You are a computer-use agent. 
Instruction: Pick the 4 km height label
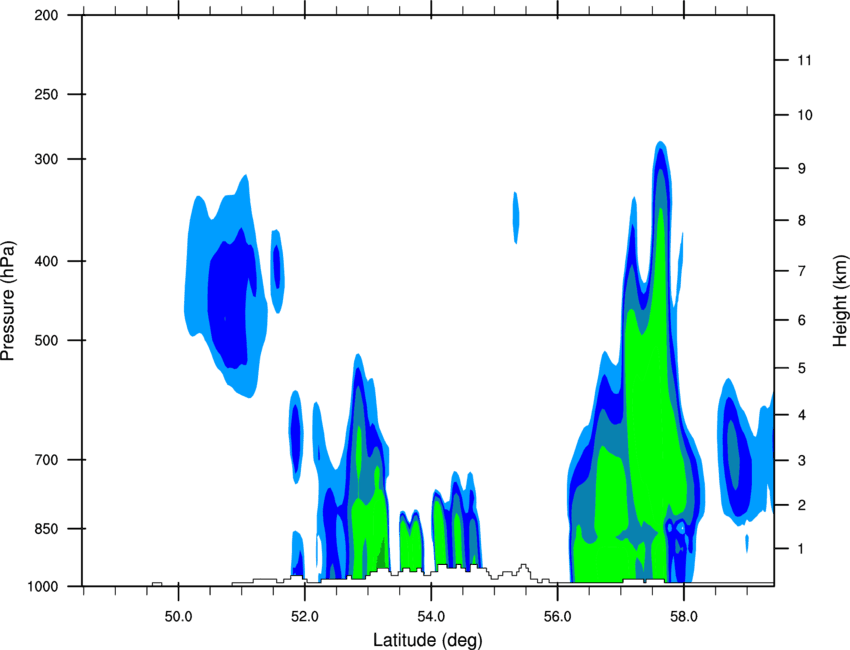click(801, 415)
